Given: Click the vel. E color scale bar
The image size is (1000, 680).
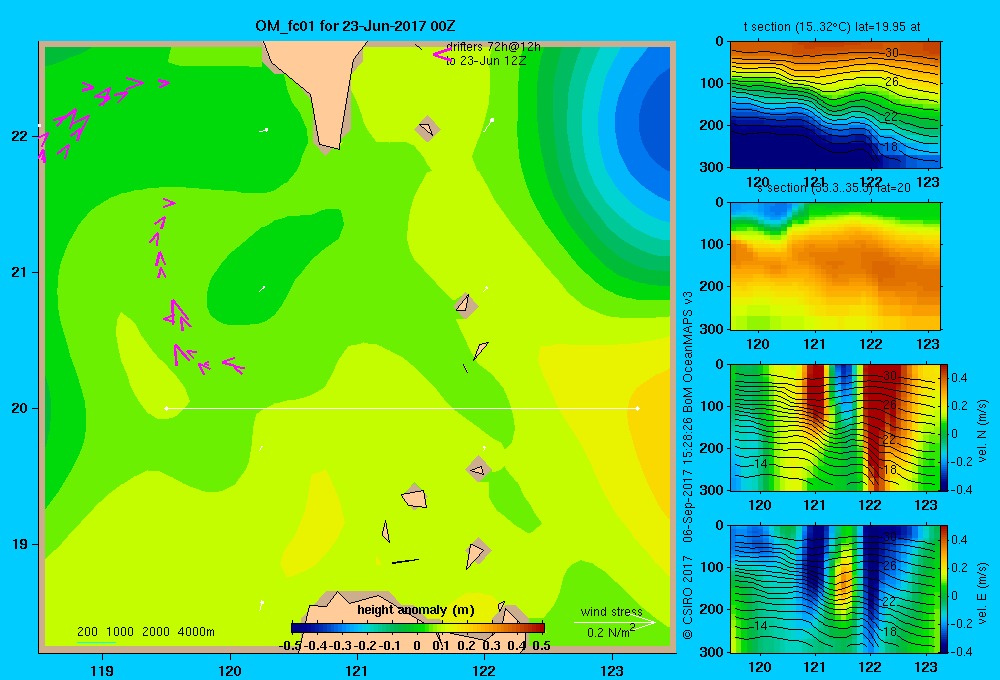Looking at the screenshot, I should click(x=945, y=589).
